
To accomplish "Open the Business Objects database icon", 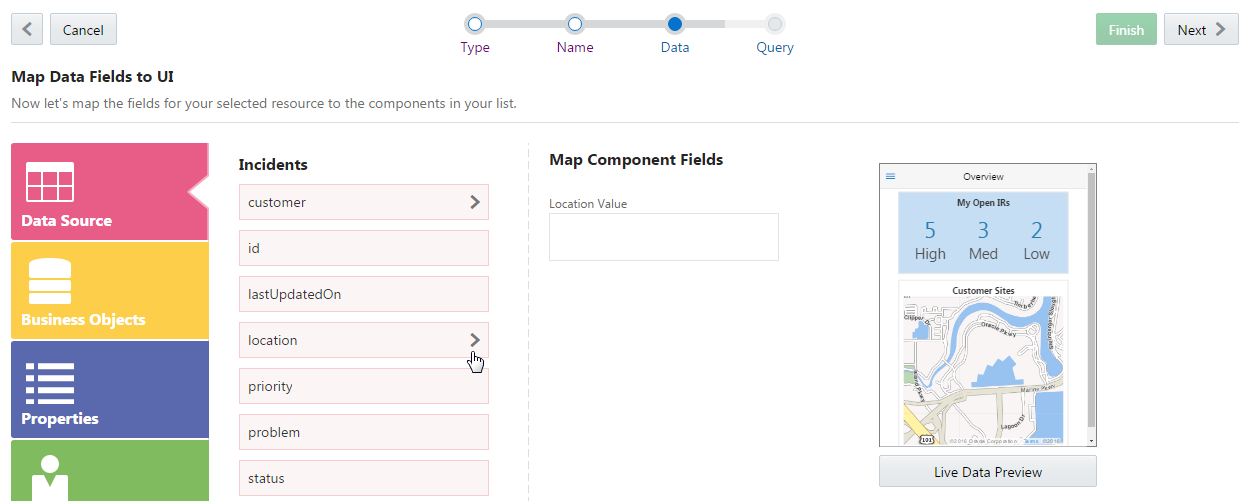I will coord(50,281).
